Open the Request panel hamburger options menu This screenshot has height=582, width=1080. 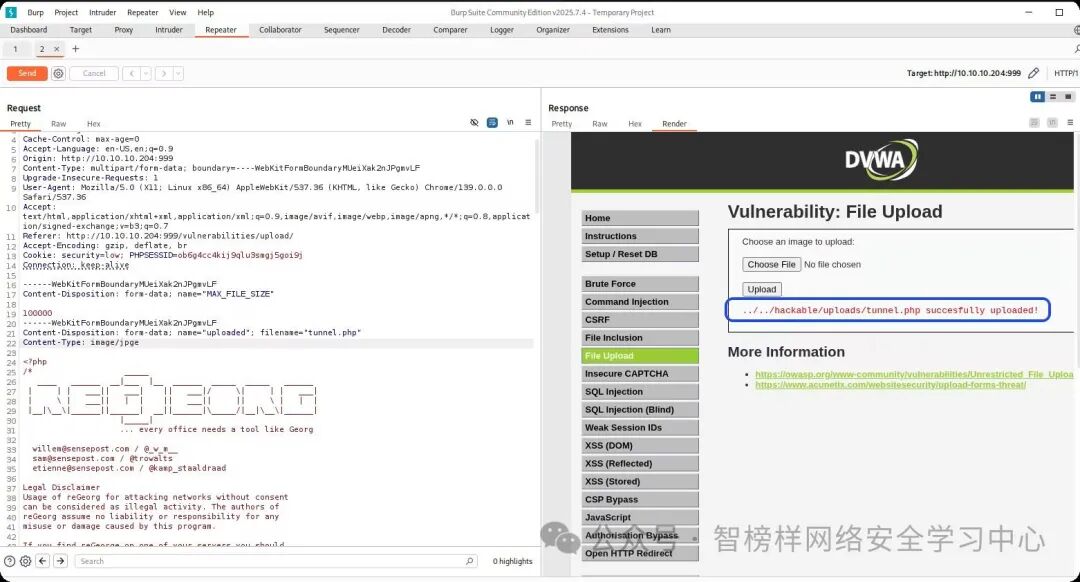(x=528, y=123)
